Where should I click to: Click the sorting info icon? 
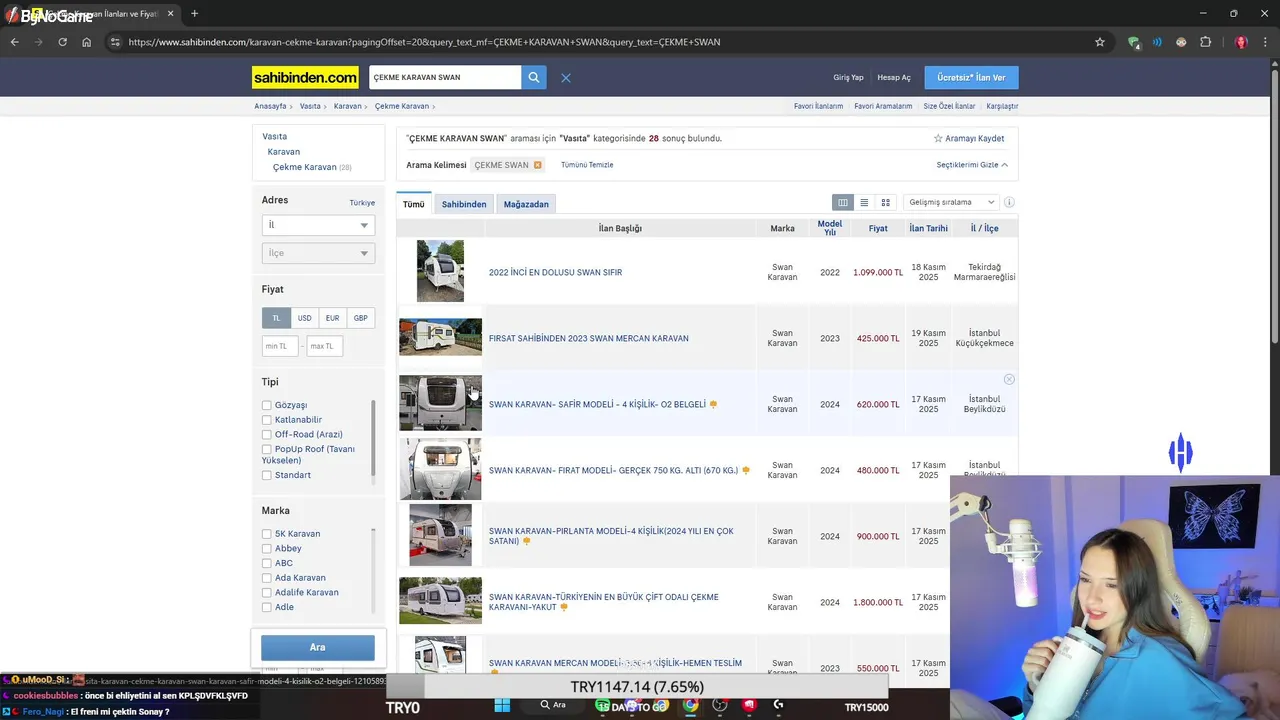[1009, 202]
